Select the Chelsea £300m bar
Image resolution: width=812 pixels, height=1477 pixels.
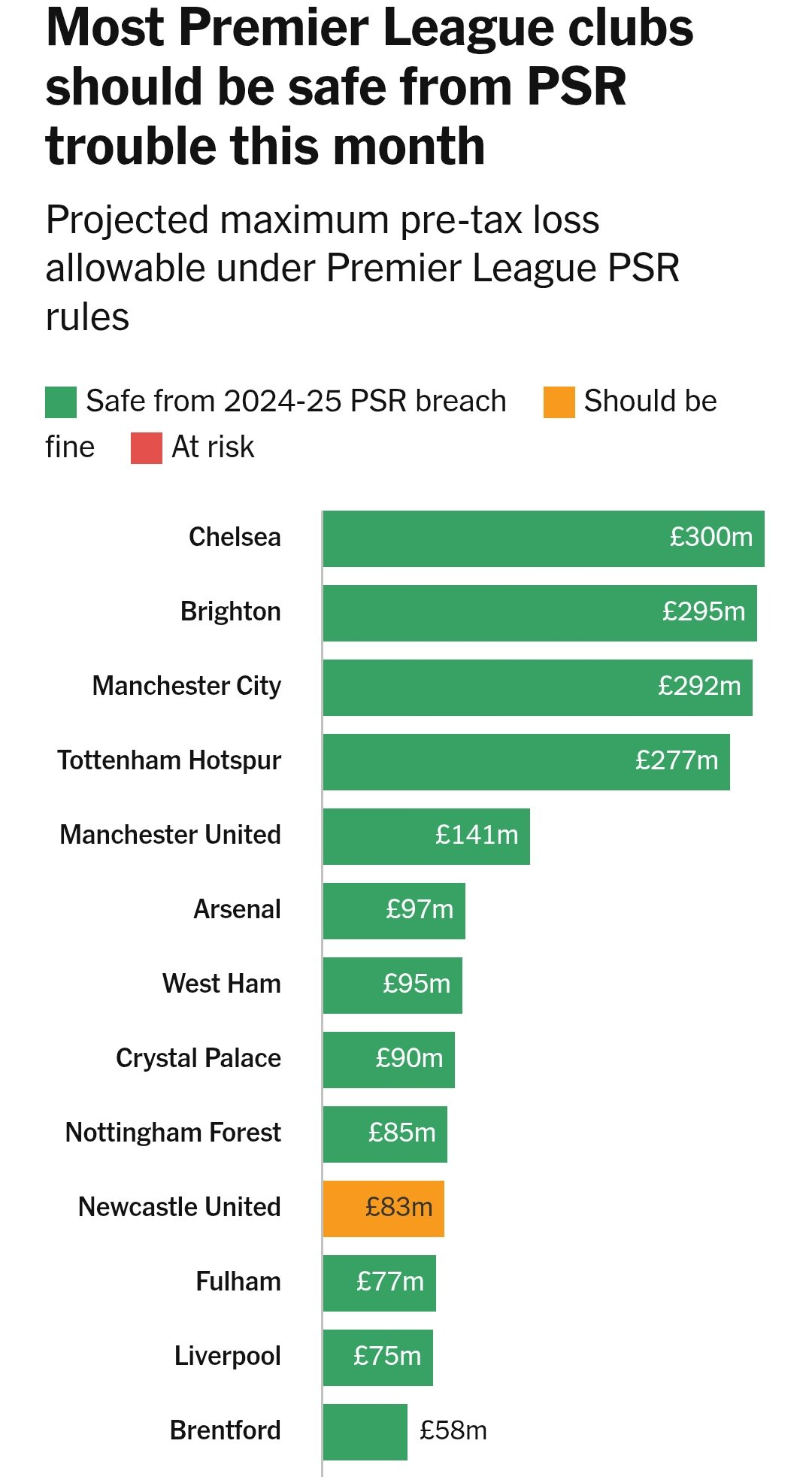543,538
